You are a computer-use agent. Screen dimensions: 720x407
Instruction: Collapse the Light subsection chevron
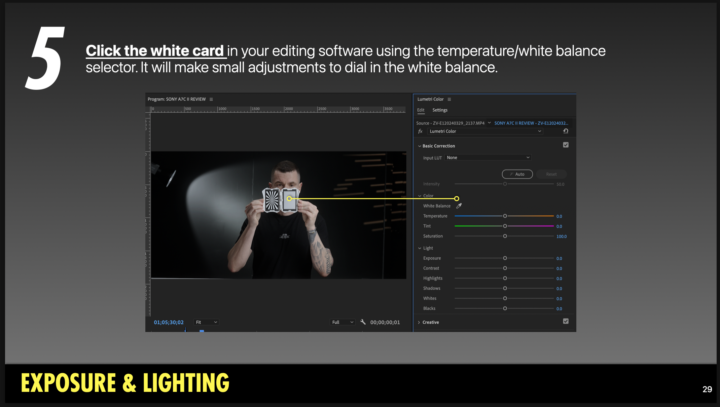pyautogui.click(x=419, y=248)
